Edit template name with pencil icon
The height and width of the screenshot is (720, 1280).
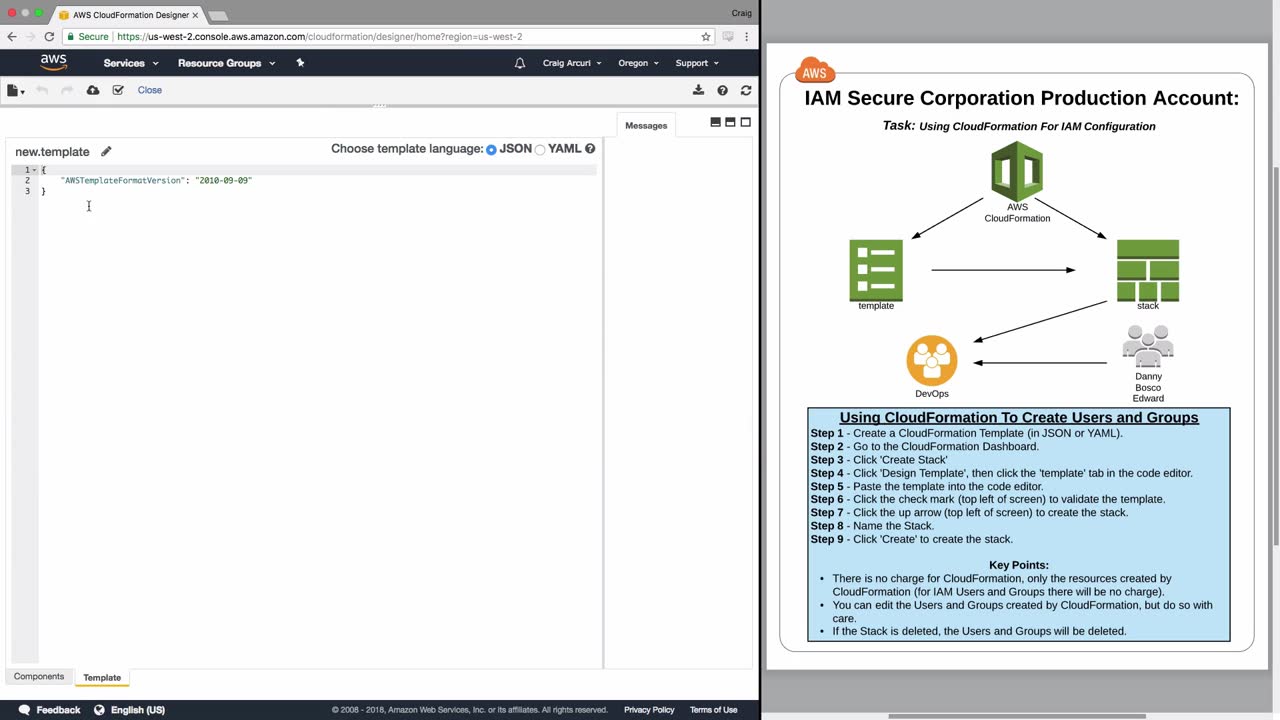(x=106, y=151)
